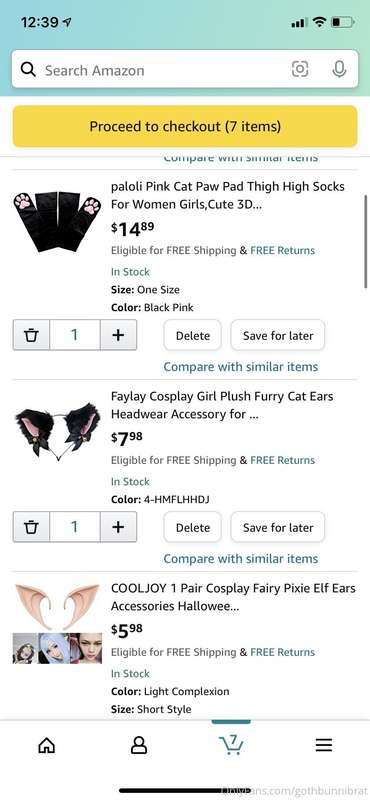This screenshot has width=370, height=800.
Task: Save Faylay Cat Ears for later
Action: tap(278, 527)
